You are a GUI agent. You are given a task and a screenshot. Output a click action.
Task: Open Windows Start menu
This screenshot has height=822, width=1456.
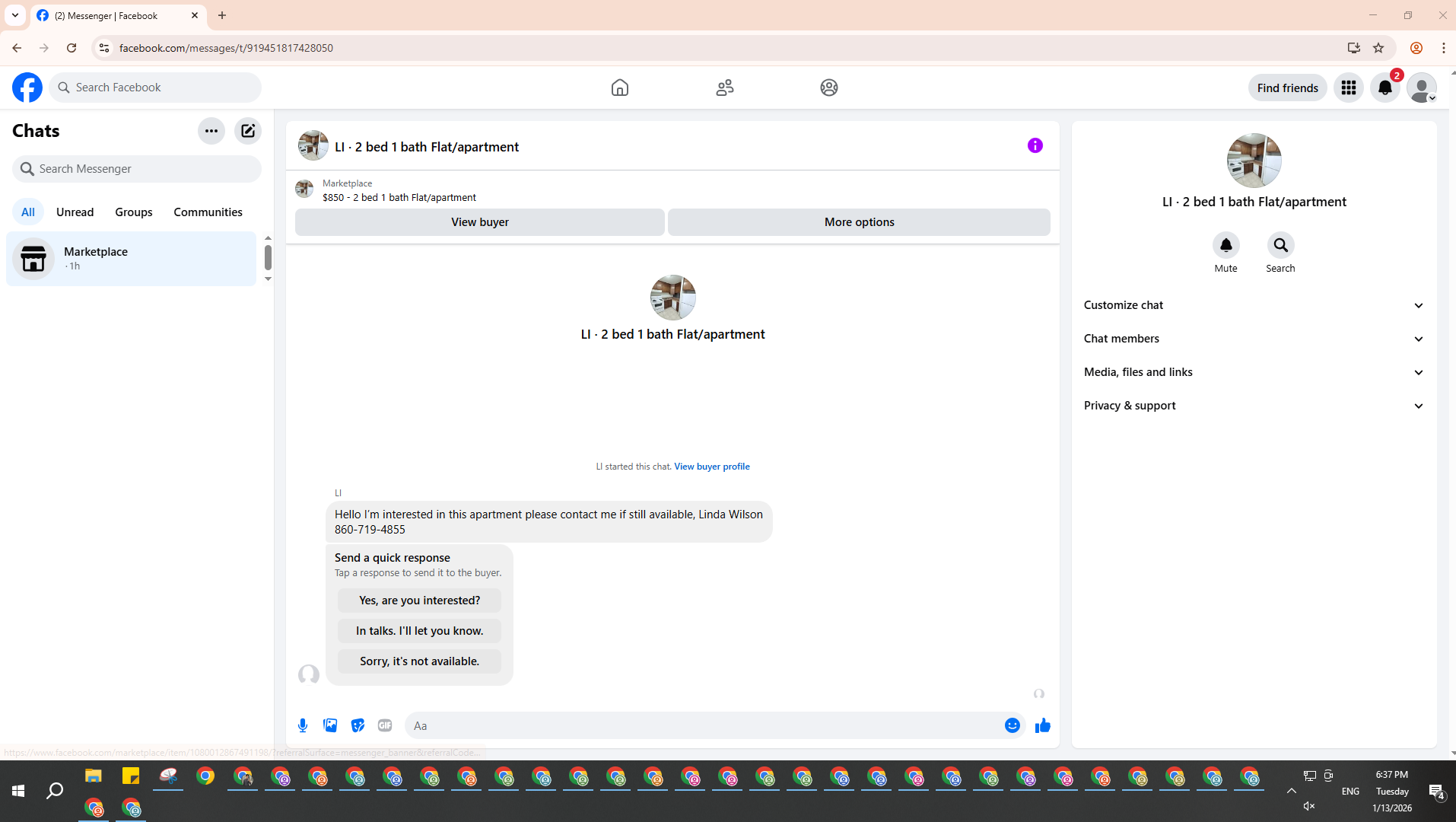(x=18, y=792)
